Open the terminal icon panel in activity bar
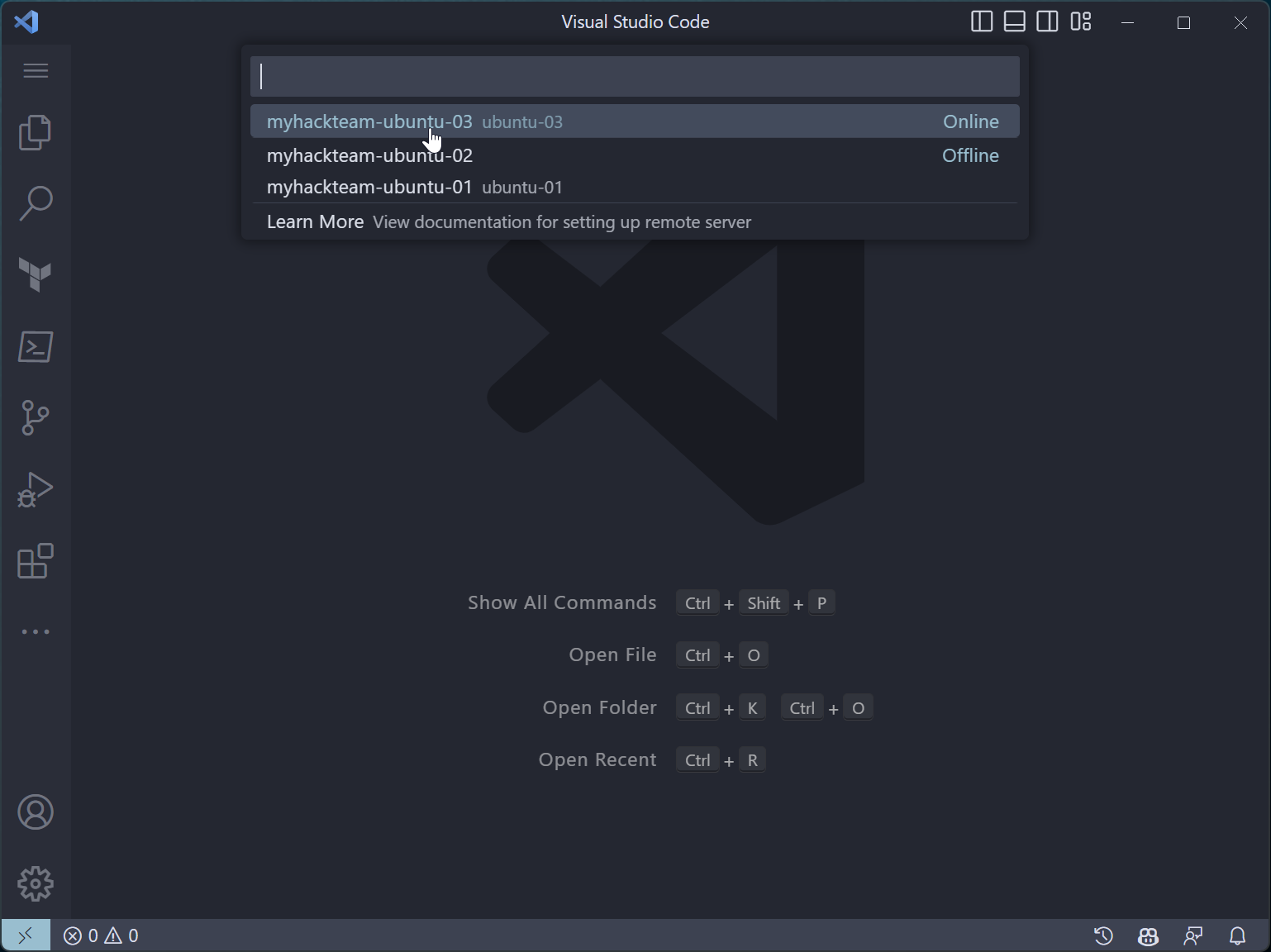The image size is (1271, 952). click(x=35, y=347)
